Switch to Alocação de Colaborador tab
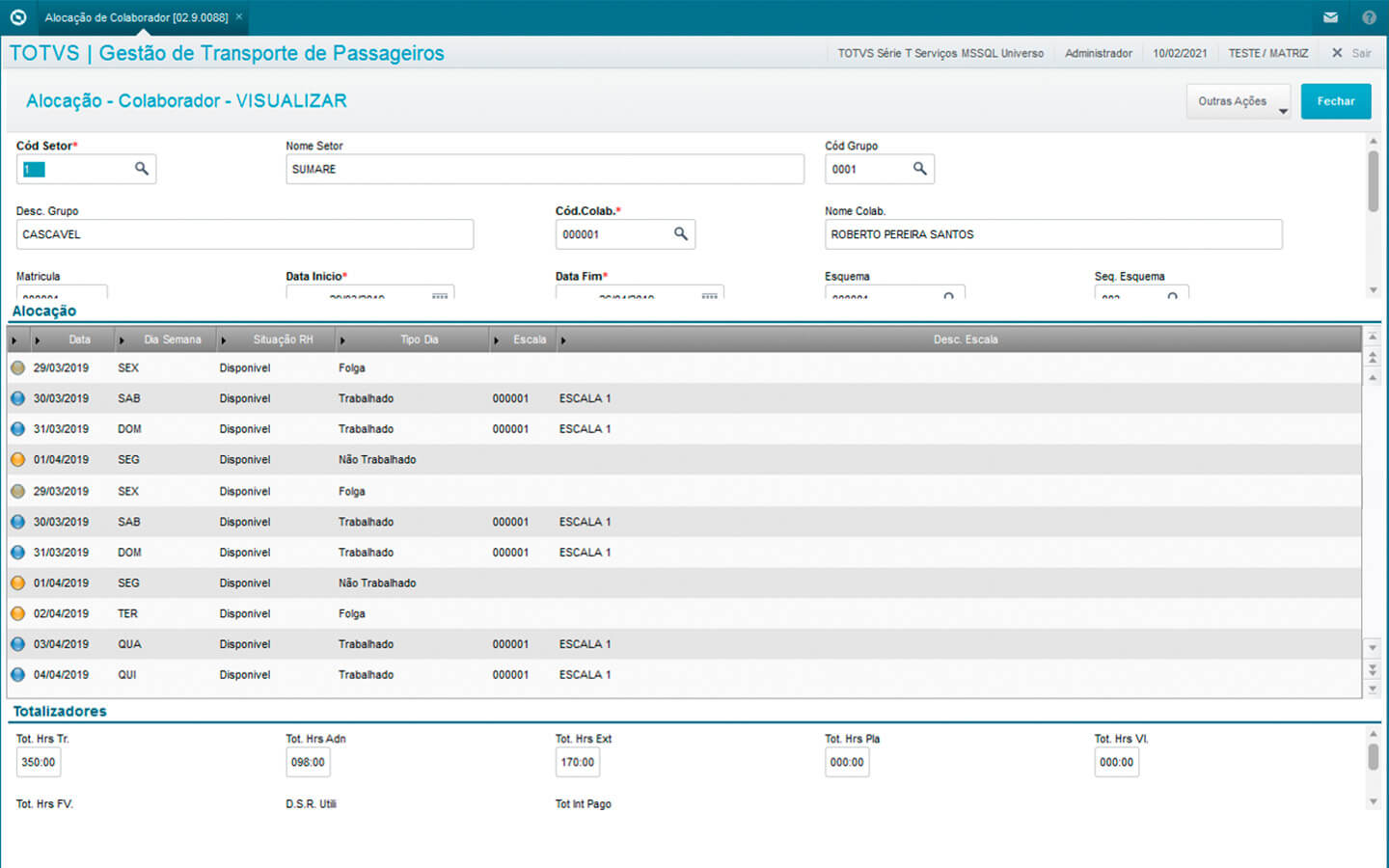Viewport: 1389px width, 868px height. tap(136, 17)
